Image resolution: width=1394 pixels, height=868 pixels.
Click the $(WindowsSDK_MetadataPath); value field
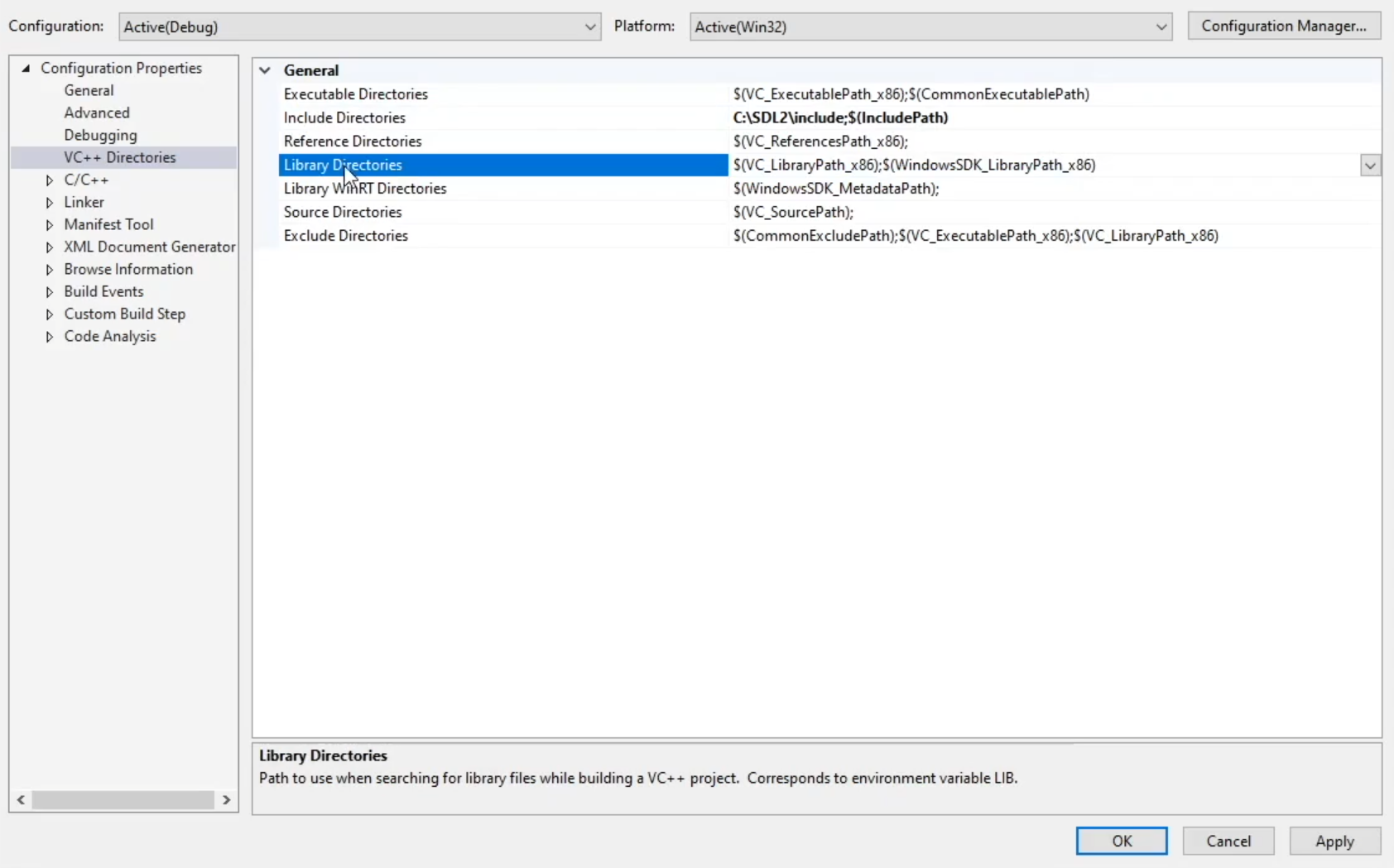[836, 189]
